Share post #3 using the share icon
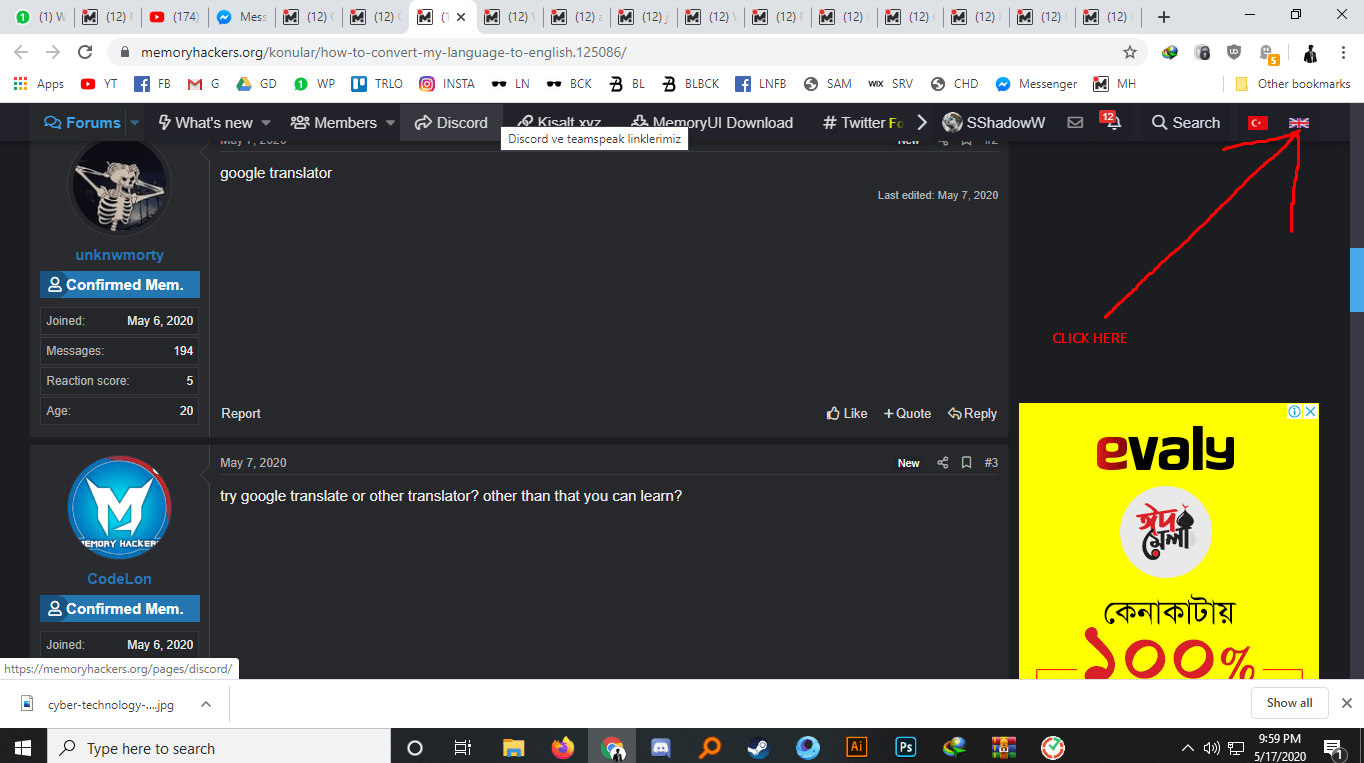The width and height of the screenshot is (1364, 763). click(x=942, y=463)
